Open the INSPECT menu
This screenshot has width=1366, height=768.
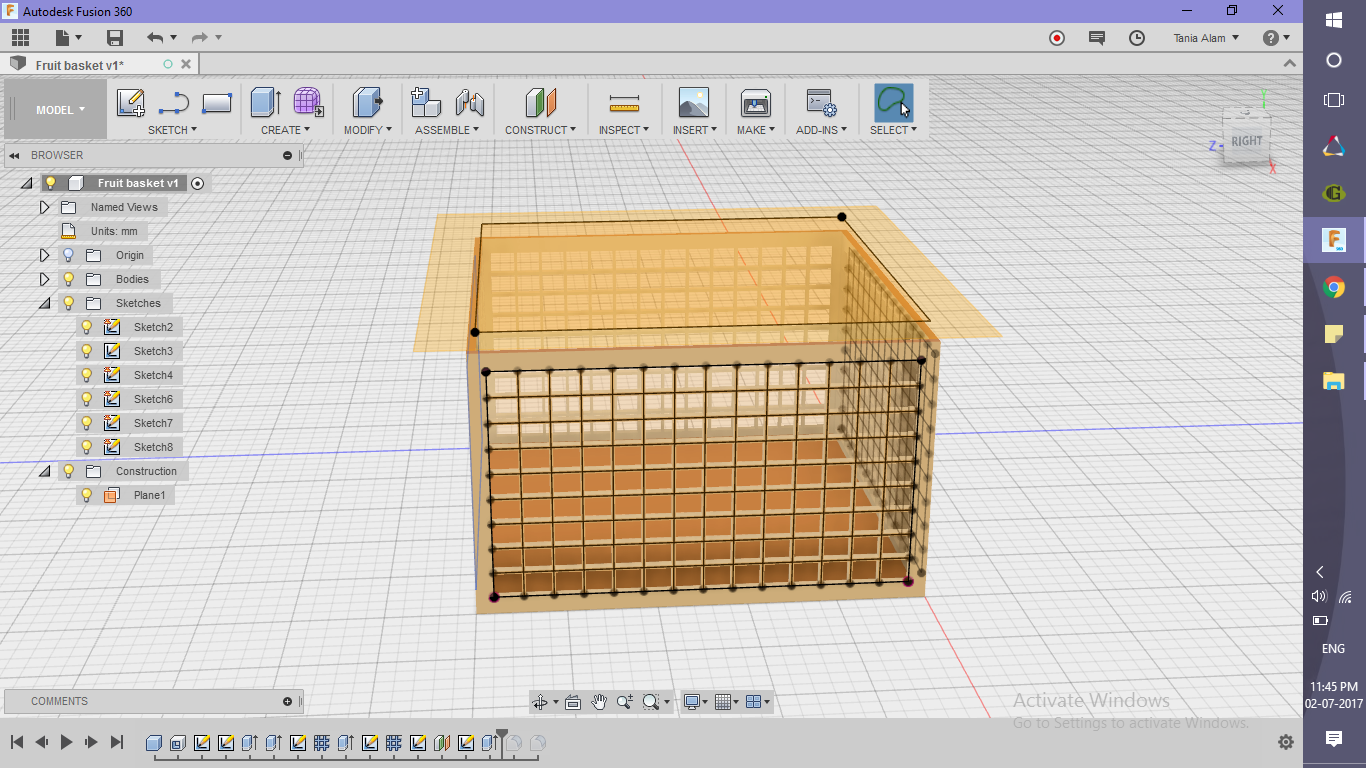624,130
